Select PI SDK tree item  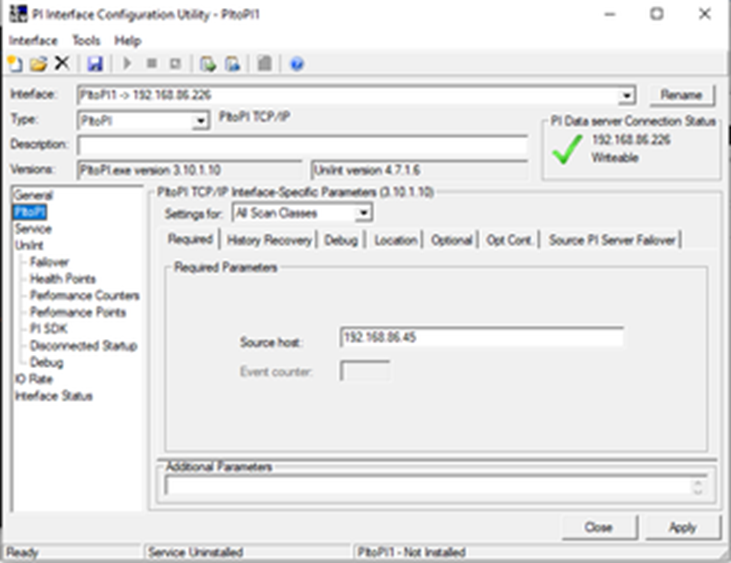(49, 329)
